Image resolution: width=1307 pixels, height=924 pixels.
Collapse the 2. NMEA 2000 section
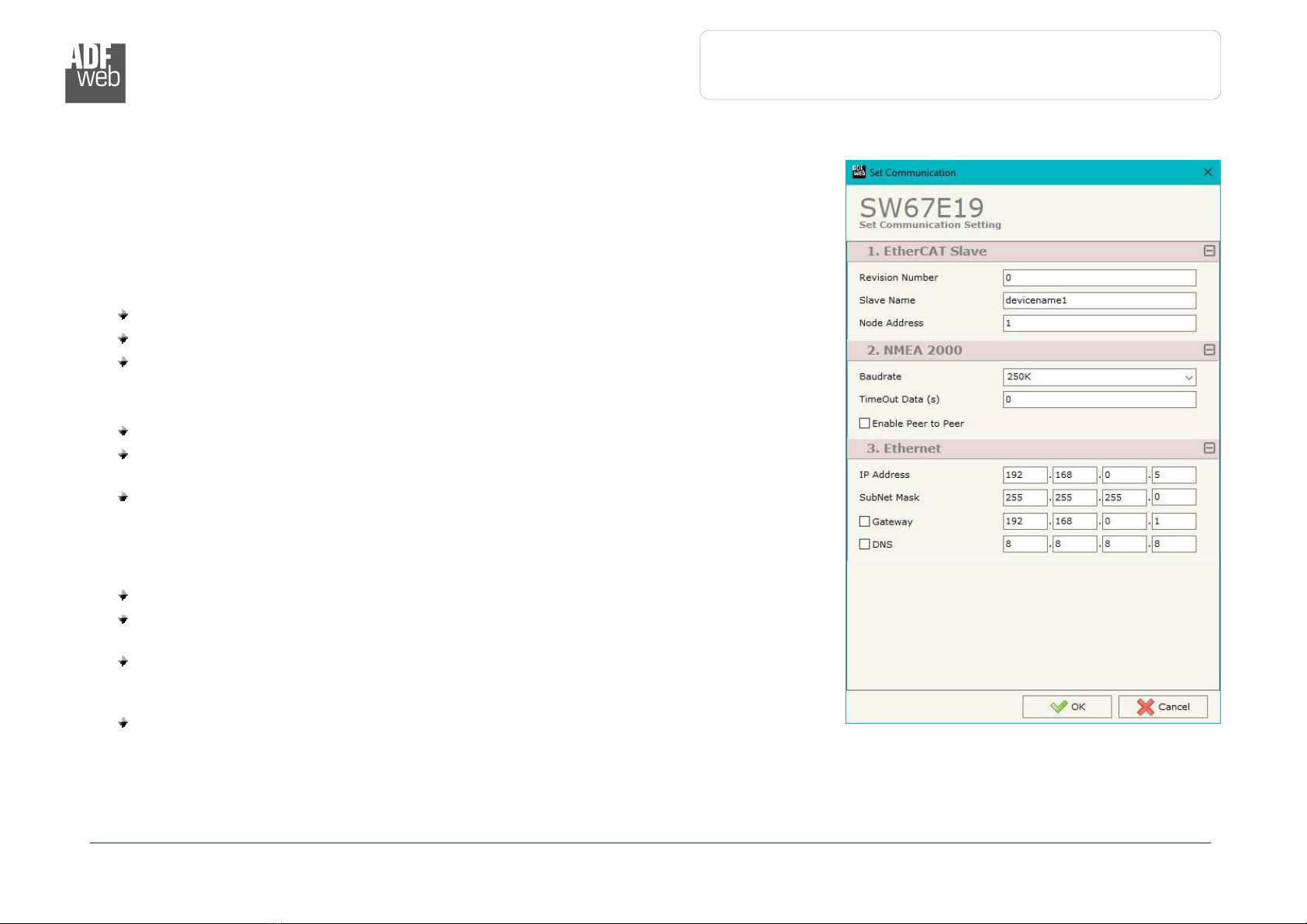click(1209, 350)
